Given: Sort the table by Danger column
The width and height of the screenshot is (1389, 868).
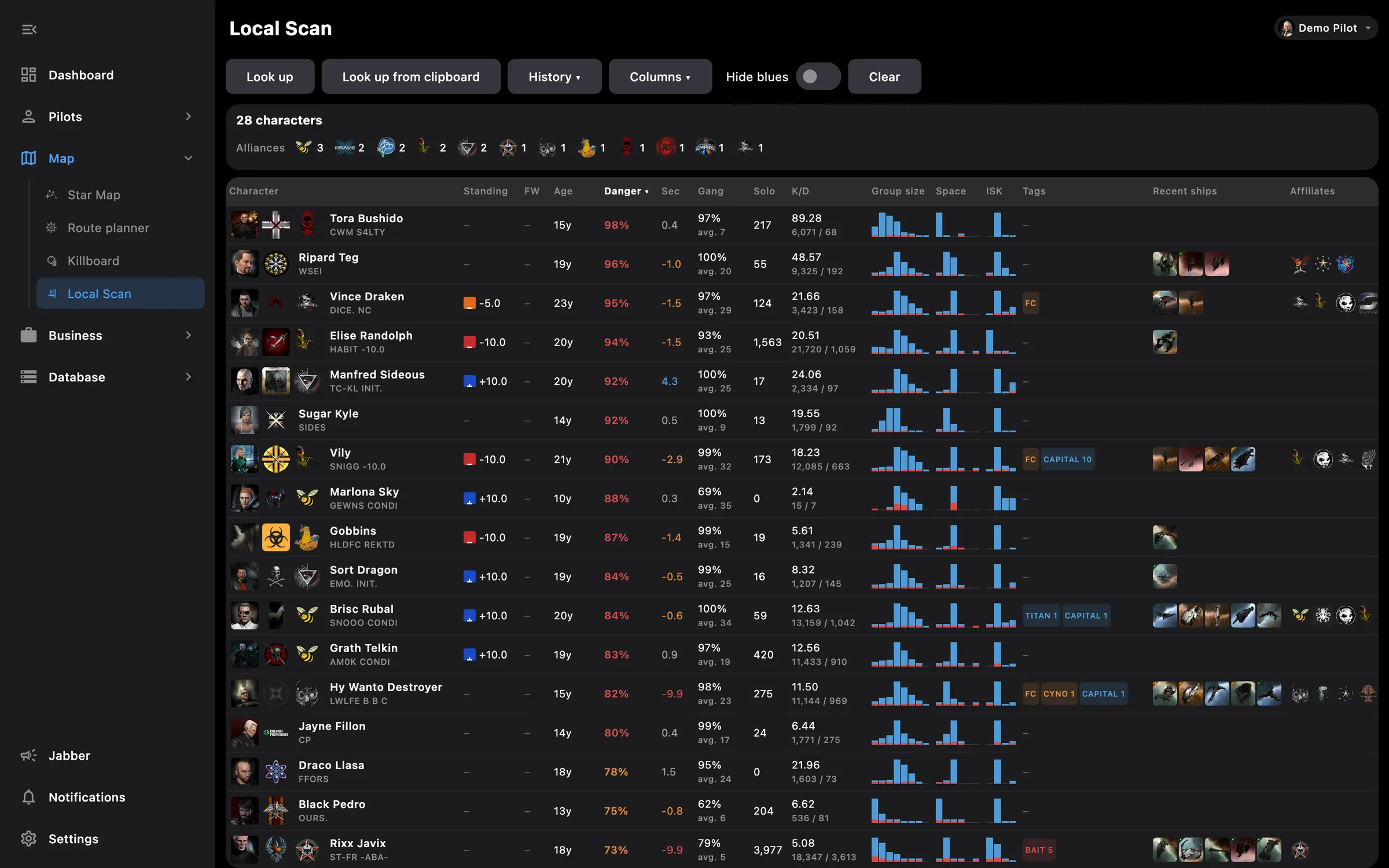Looking at the screenshot, I should 626,191.
